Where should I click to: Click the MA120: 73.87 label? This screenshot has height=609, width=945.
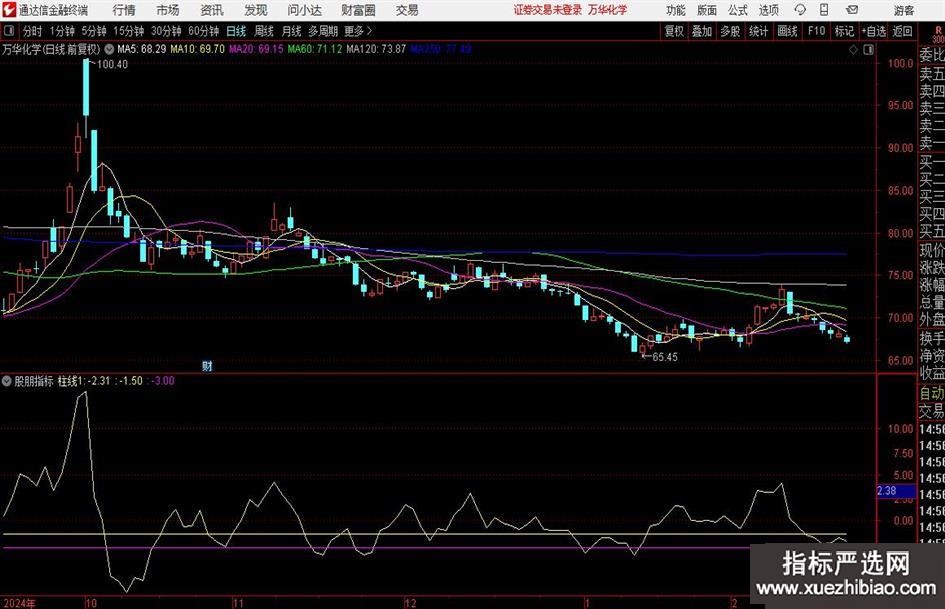pos(376,49)
